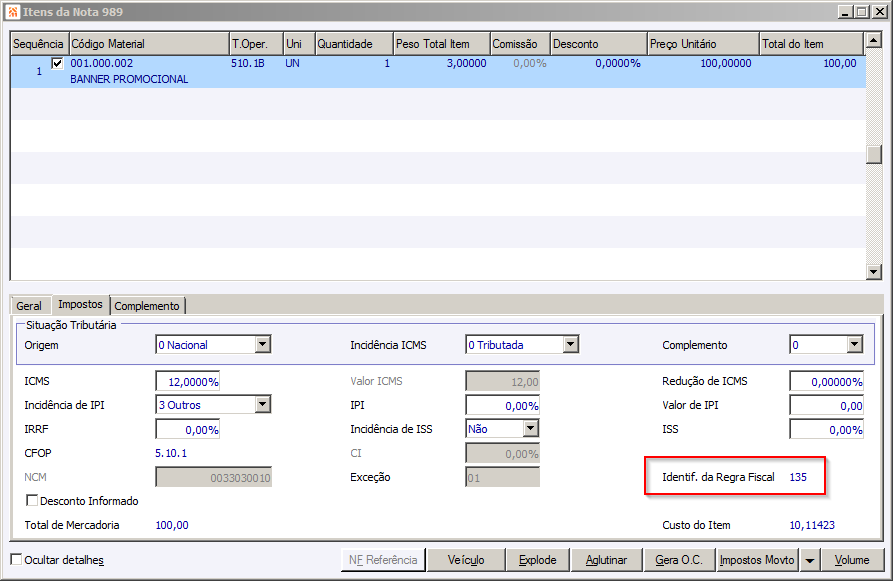
Task: Open the arrow menu beside Impostos Movto
Action: pyautogui.click(x=809, y=560)
